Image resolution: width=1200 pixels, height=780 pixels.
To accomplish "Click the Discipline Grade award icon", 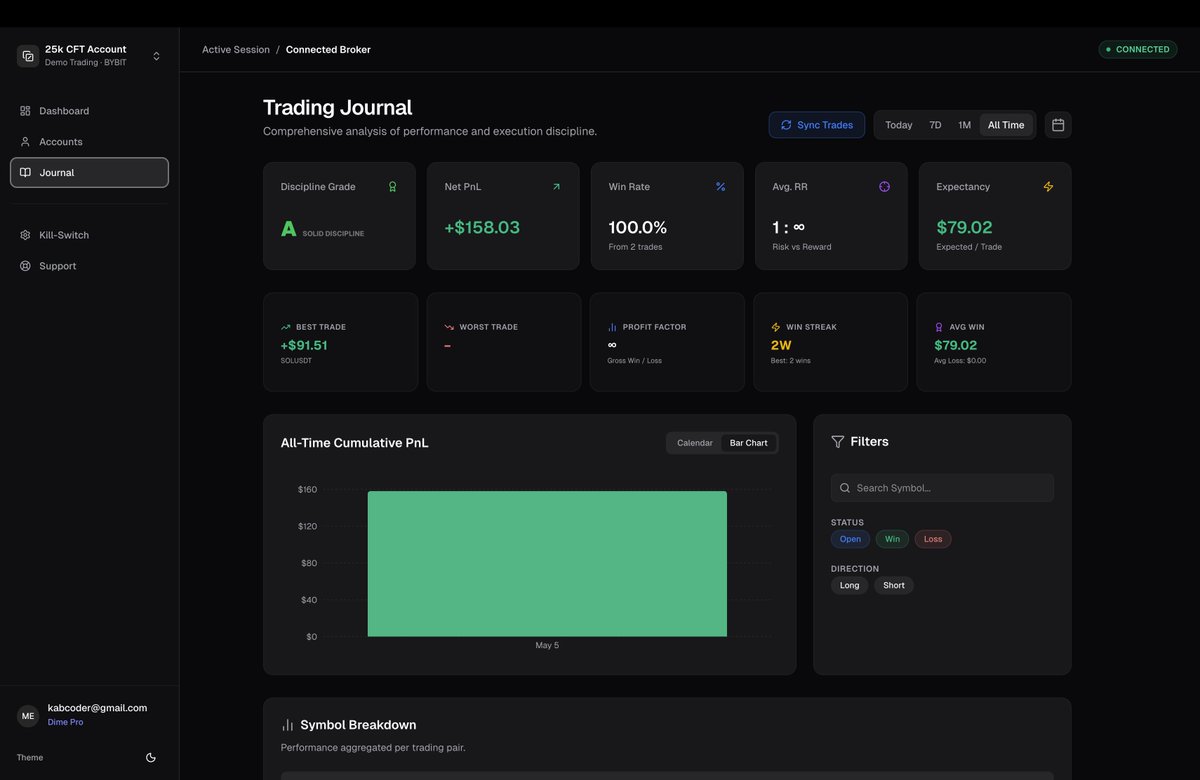I will (x=392, y=187).
